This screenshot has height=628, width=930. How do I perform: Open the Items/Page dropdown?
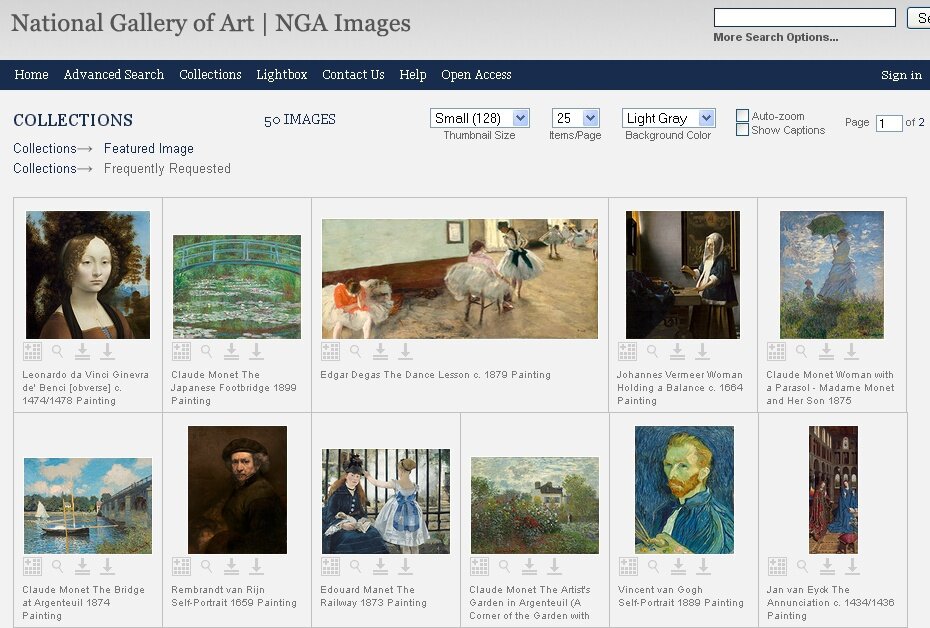click(x=575, y=118)
